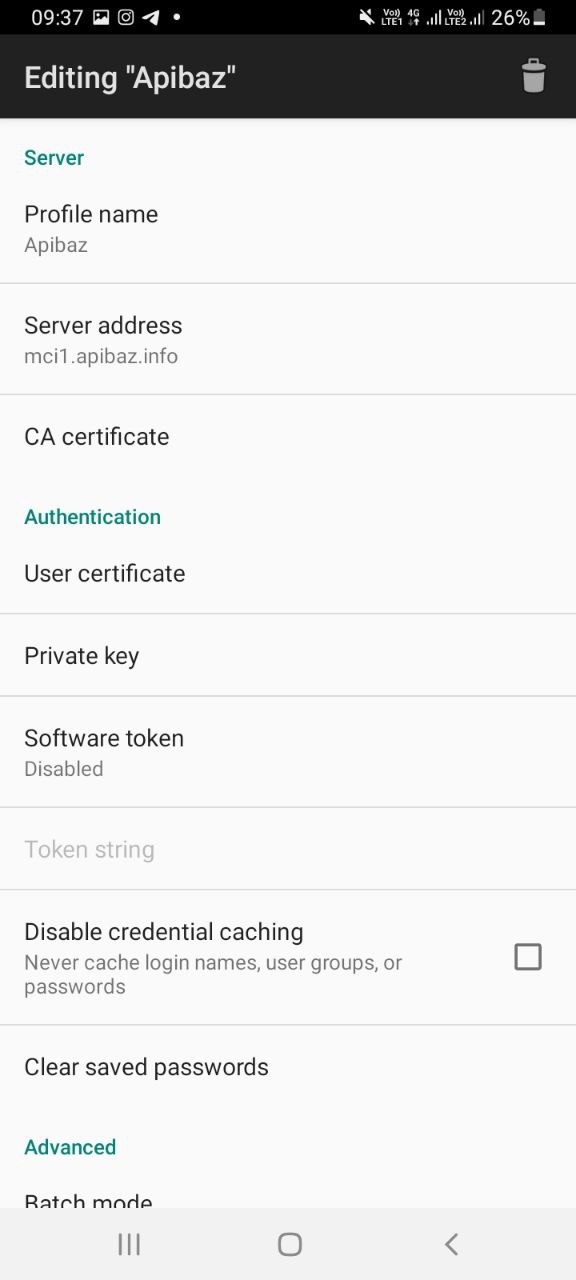Open the Software token setting
Viewport: 576px width, 1280px height.
coord(288,752)
